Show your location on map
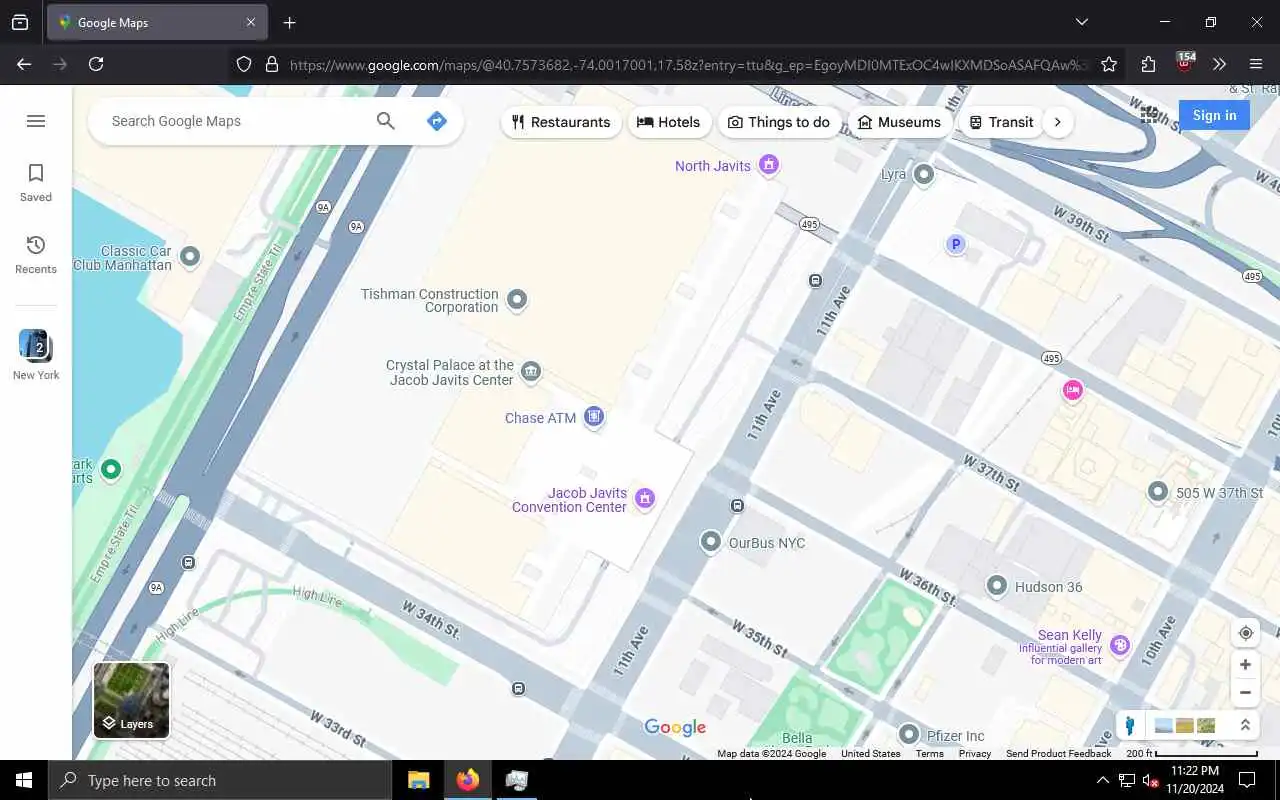 [1245, 633]
